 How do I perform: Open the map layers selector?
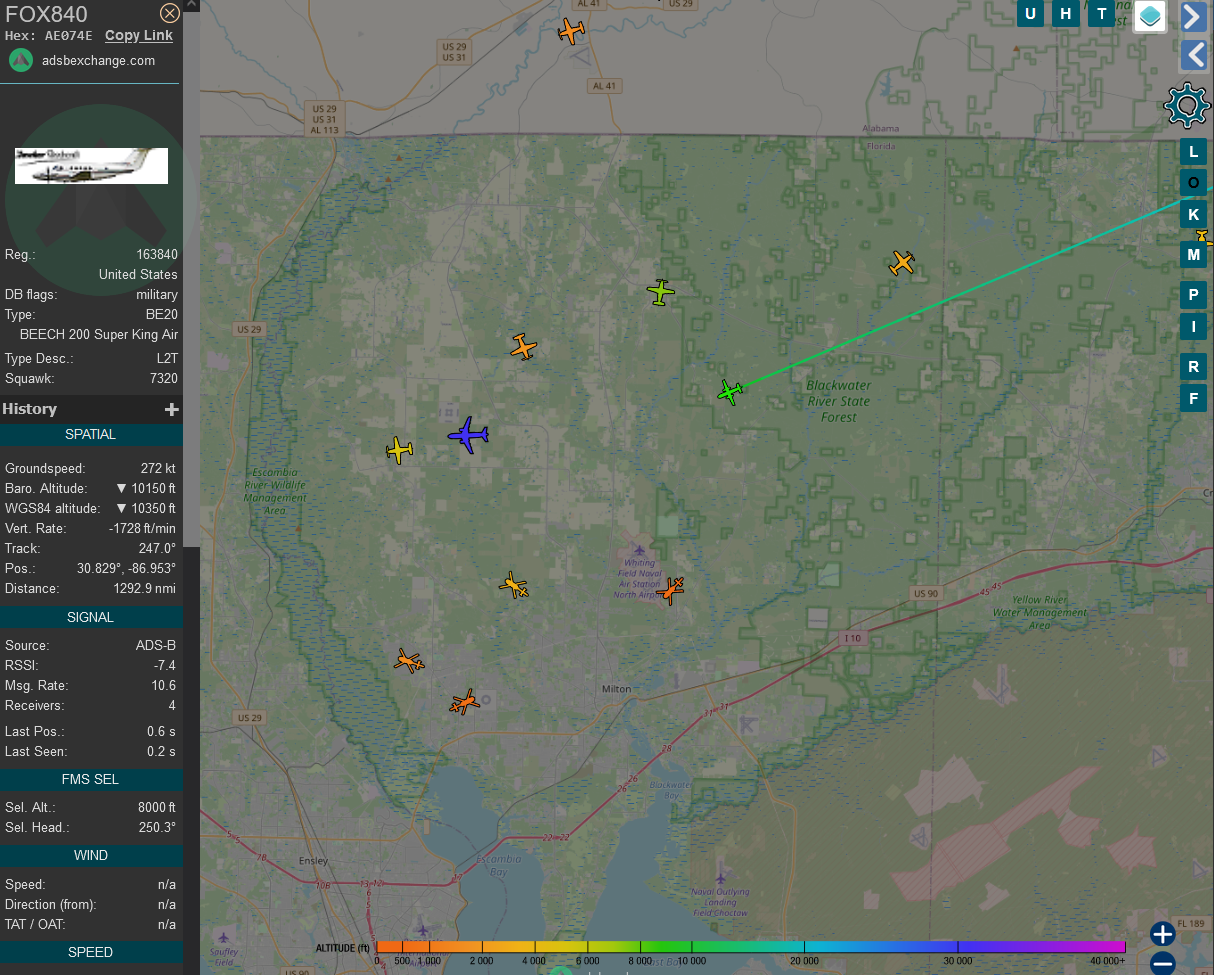tap(1150, 16)
